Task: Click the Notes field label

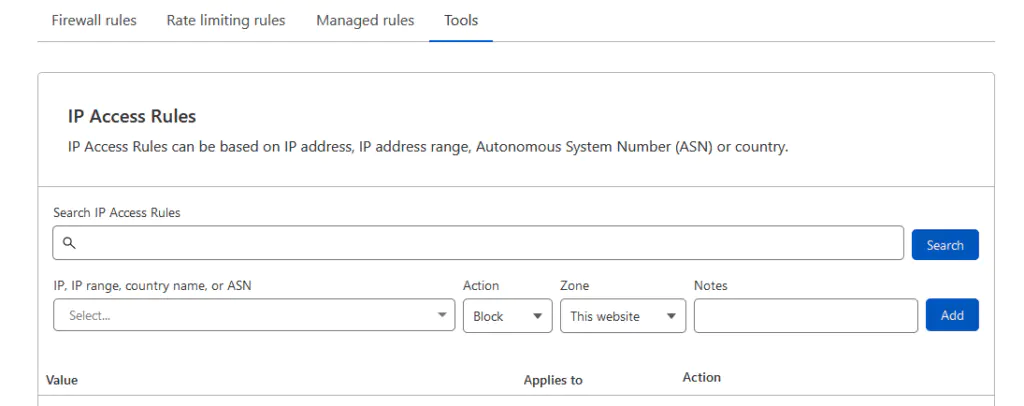Action: coord(710,286)
